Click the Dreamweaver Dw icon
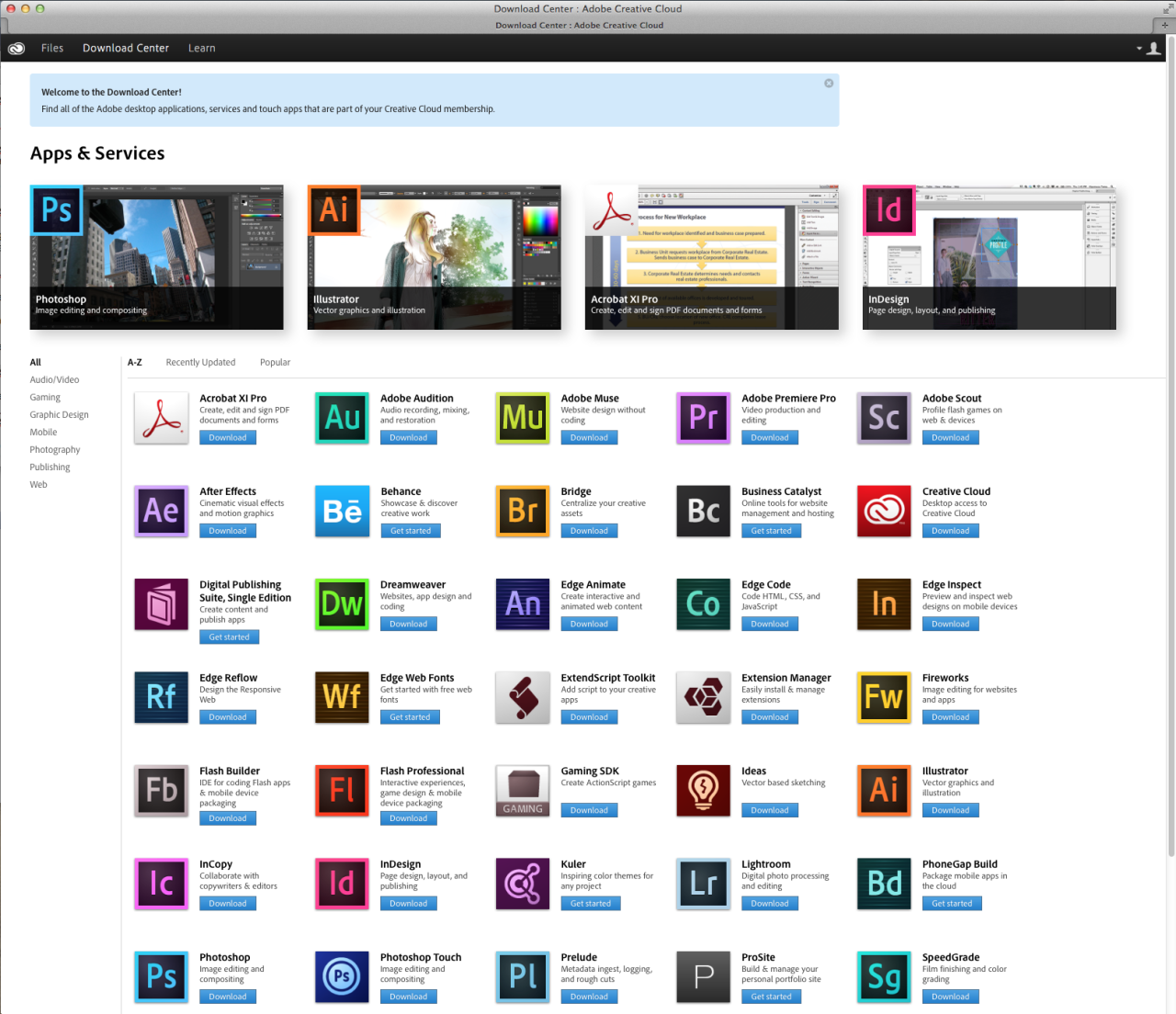 pos(342,604)
